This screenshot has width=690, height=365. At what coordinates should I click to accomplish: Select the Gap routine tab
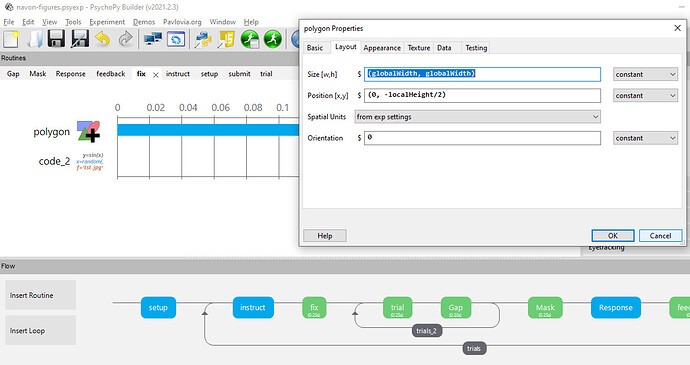tap(13, 74)
